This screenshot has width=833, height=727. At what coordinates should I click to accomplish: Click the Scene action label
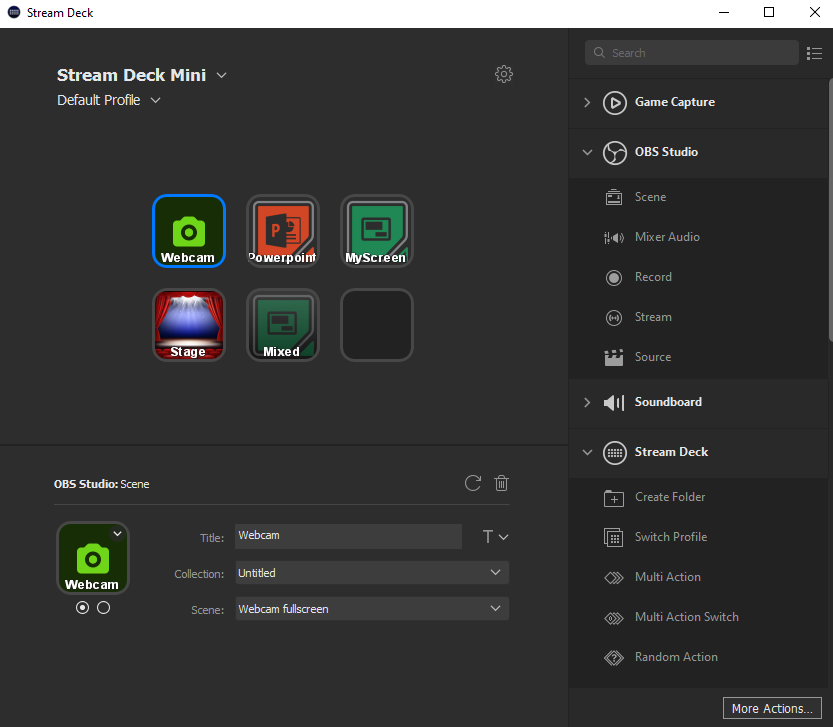650,197
